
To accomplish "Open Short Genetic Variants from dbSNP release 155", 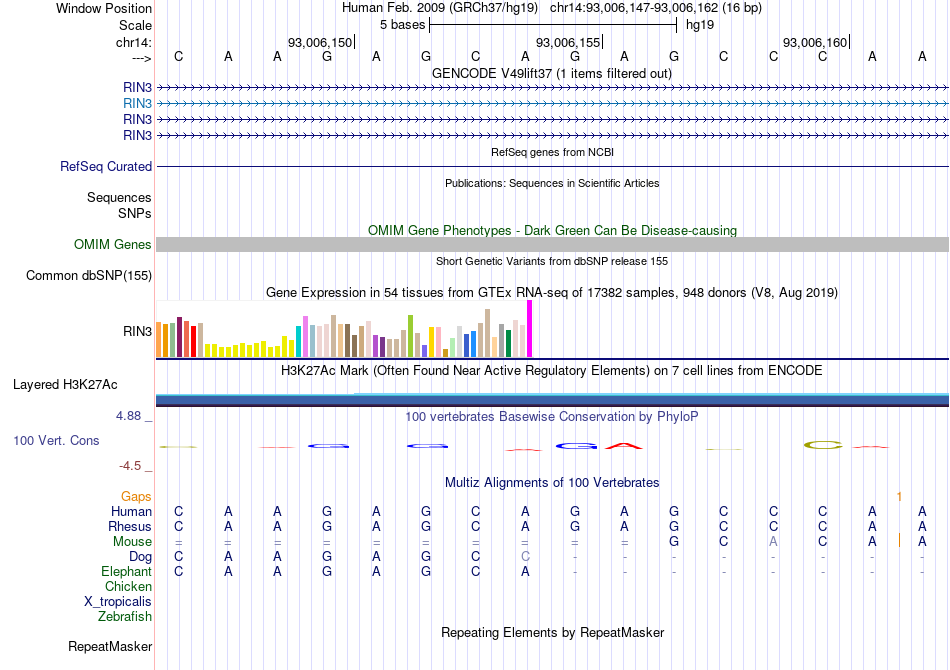I will click(x=552, y=261).
